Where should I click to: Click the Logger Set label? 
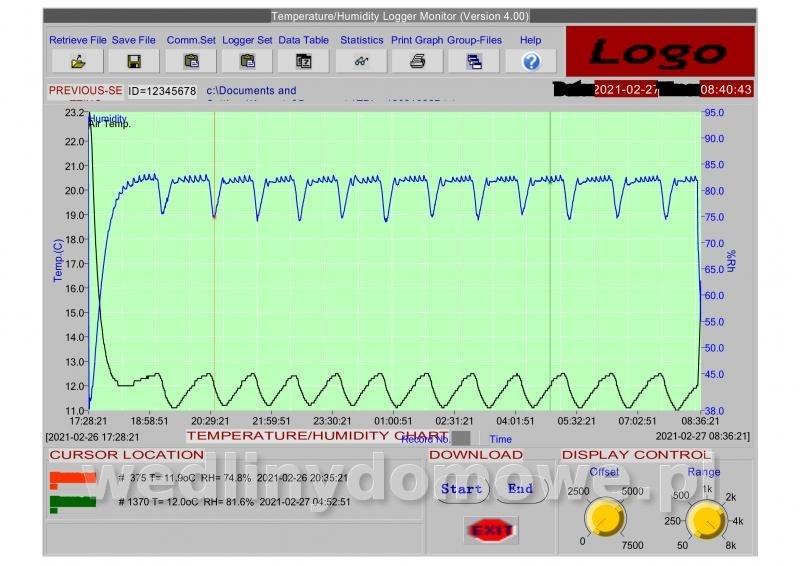247,40
